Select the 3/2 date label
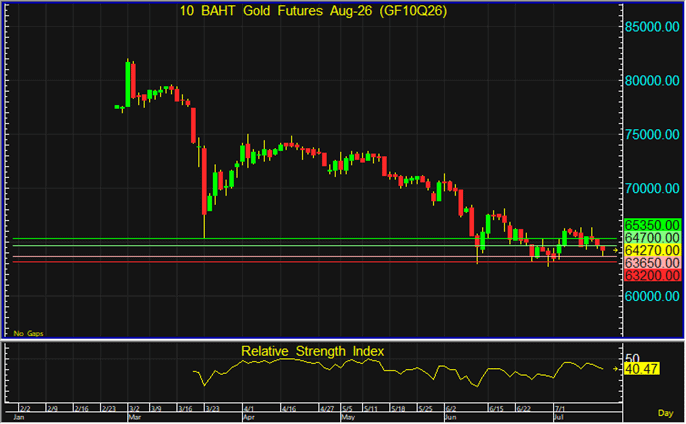This screenshot has width=686, height=424. (x=134, y=409)
